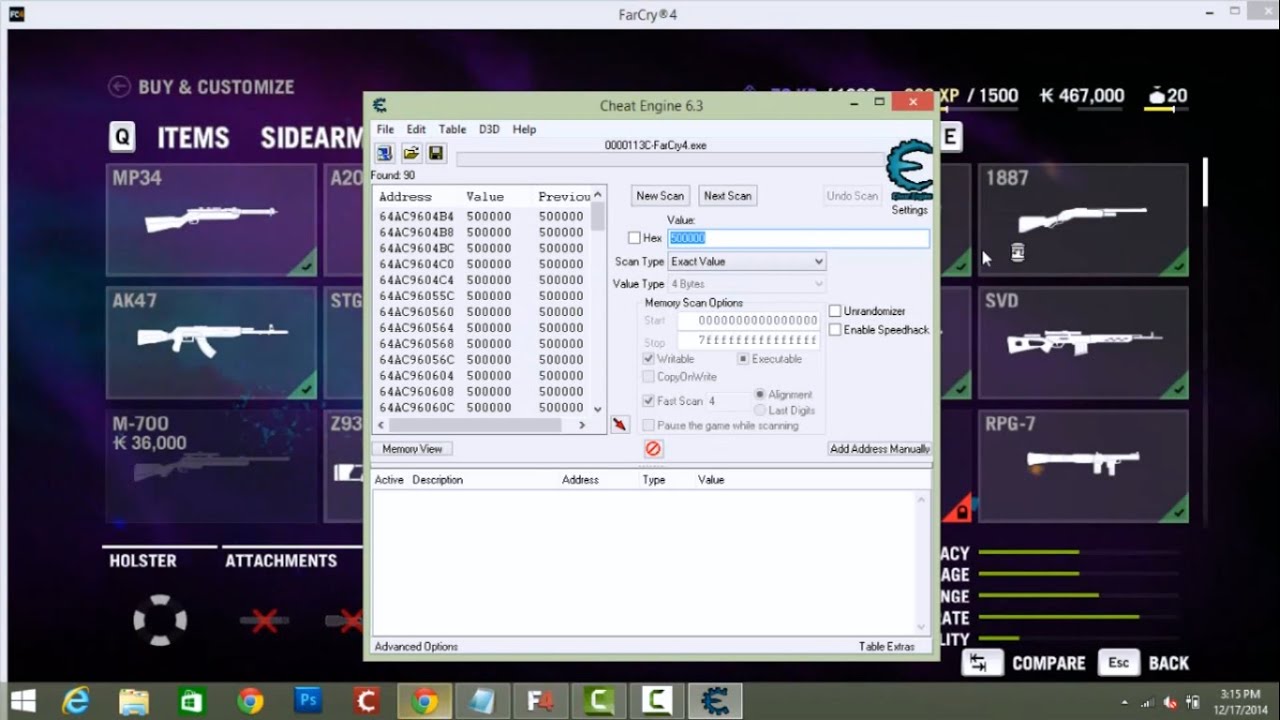
Task: Click the Next Scan button
Action: click(727, 196)
